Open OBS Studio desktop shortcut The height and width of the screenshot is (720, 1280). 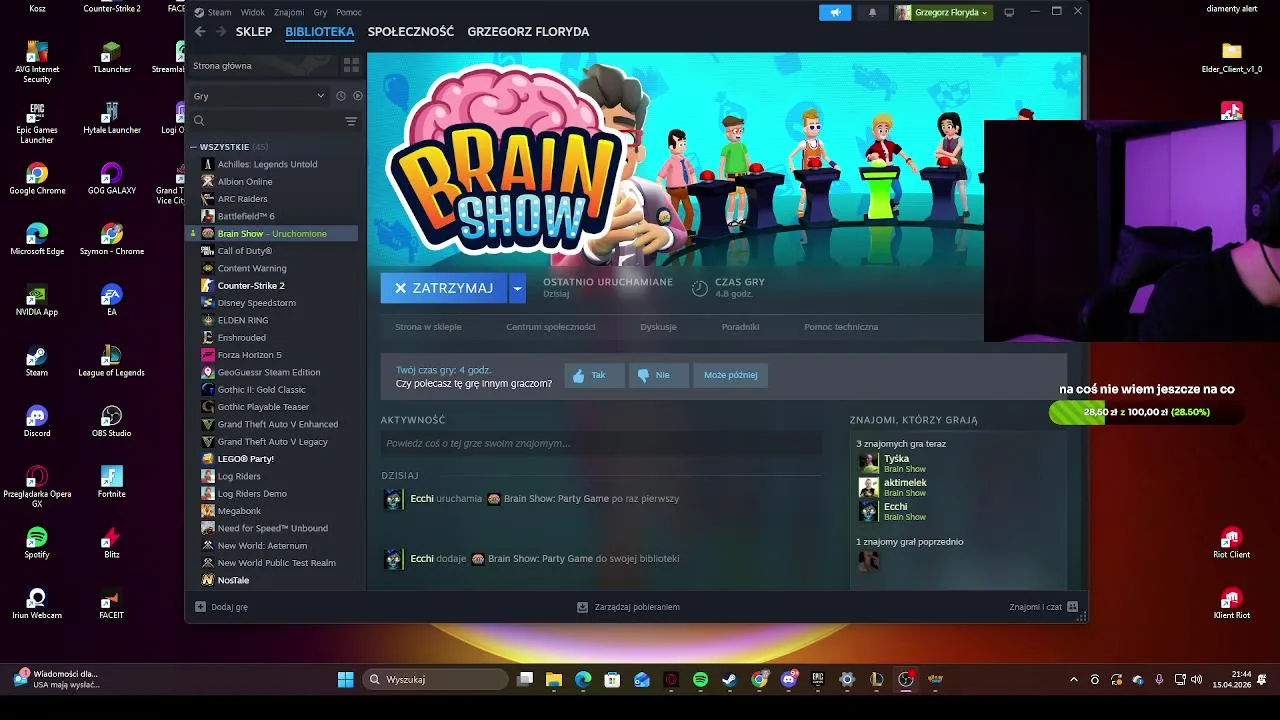point(112,420)
